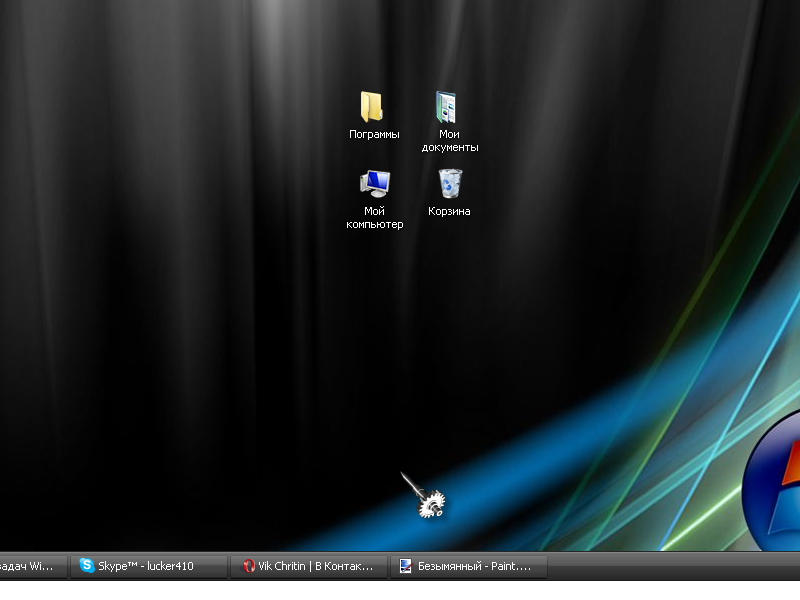Click the Paint icon in taskbar
The image size is (800, 600).
pyautogui.click(x=406, y=566)
